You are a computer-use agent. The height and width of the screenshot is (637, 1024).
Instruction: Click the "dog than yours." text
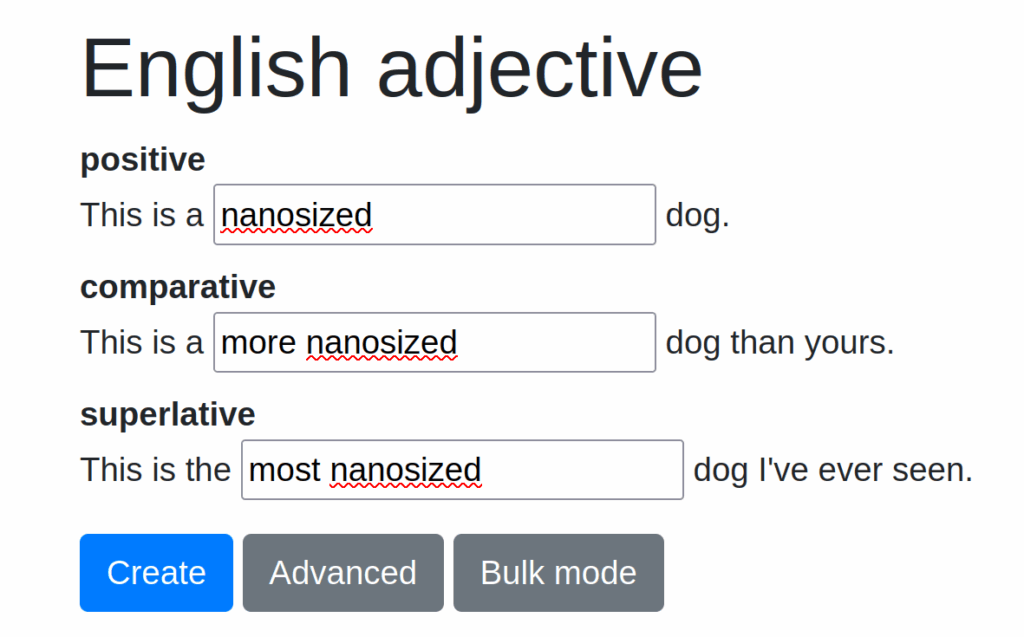(779, 342)
